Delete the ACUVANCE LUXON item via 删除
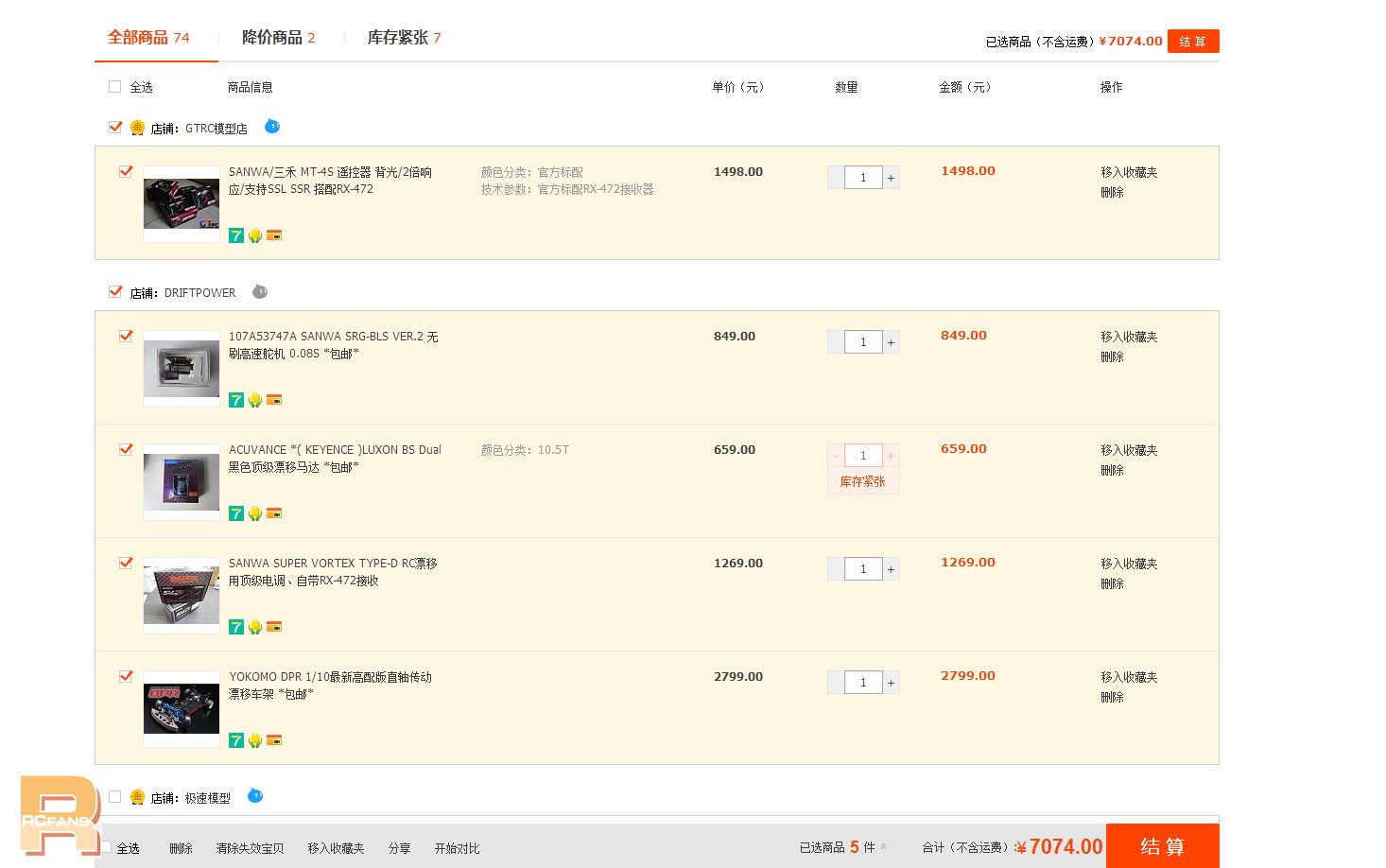The width and height of the screenshot is (1386, 868). (x=1112, y=470)
